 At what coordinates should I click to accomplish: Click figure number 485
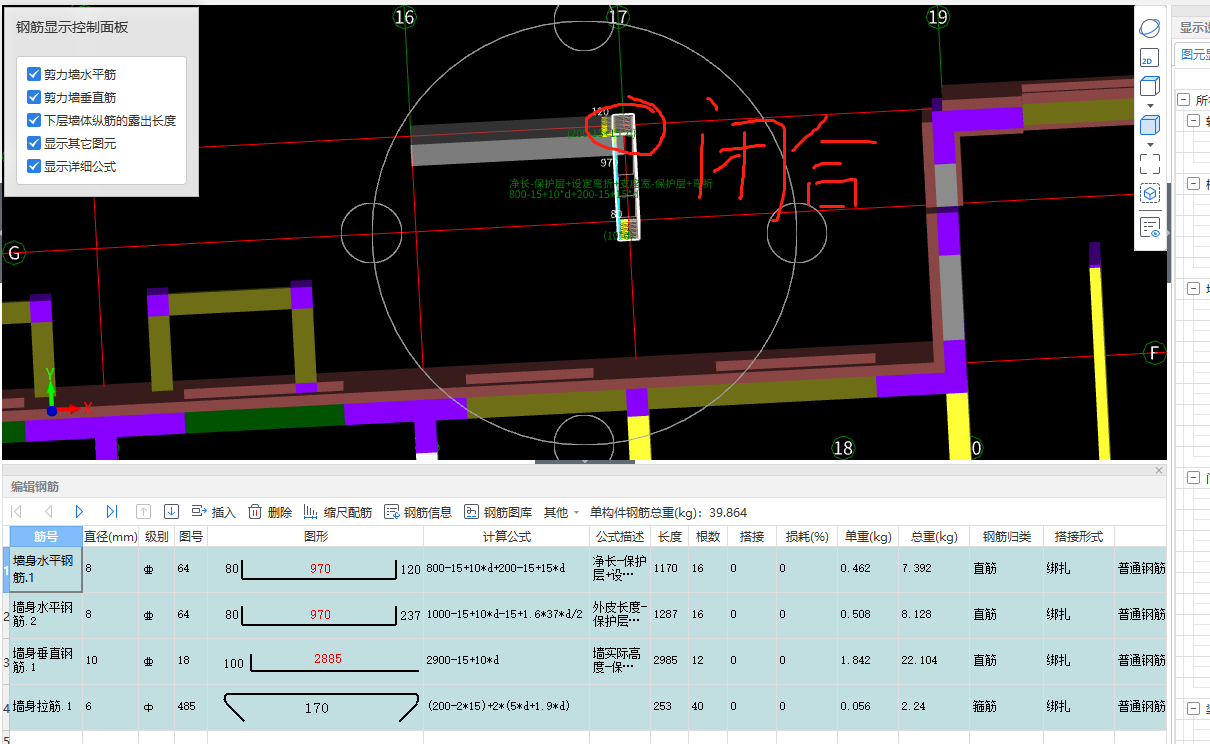point(189,707)
